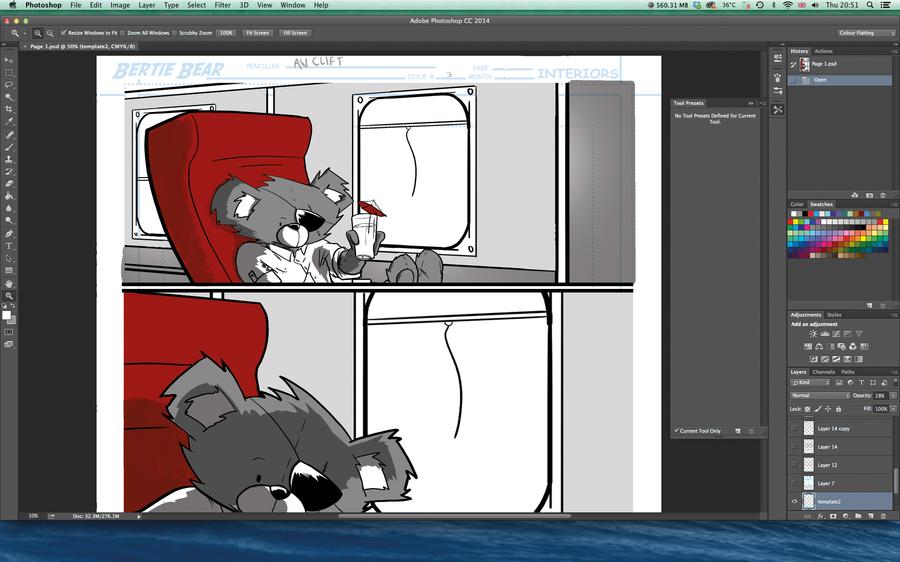Open the layer filter Kind dropdown
The width and height of the screenshot is (900, 562).
pyautogui.click(x=810, y=382)
